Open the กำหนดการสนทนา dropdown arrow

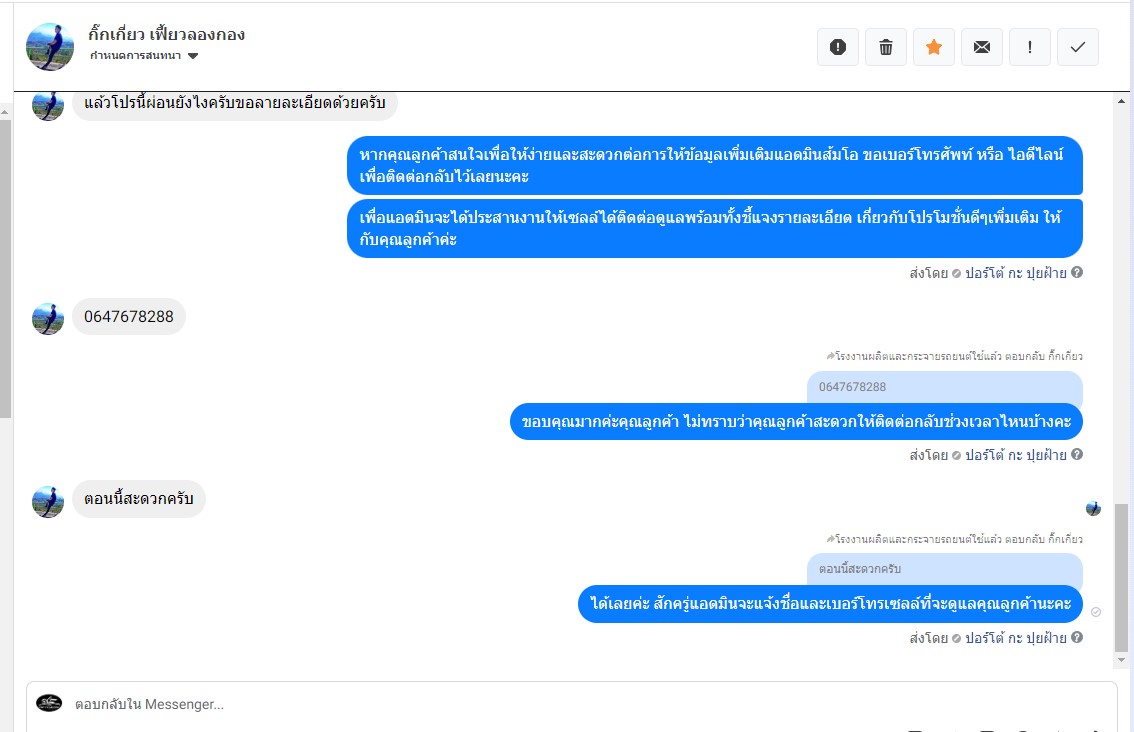pyautogui.click(x=193, y=56)
